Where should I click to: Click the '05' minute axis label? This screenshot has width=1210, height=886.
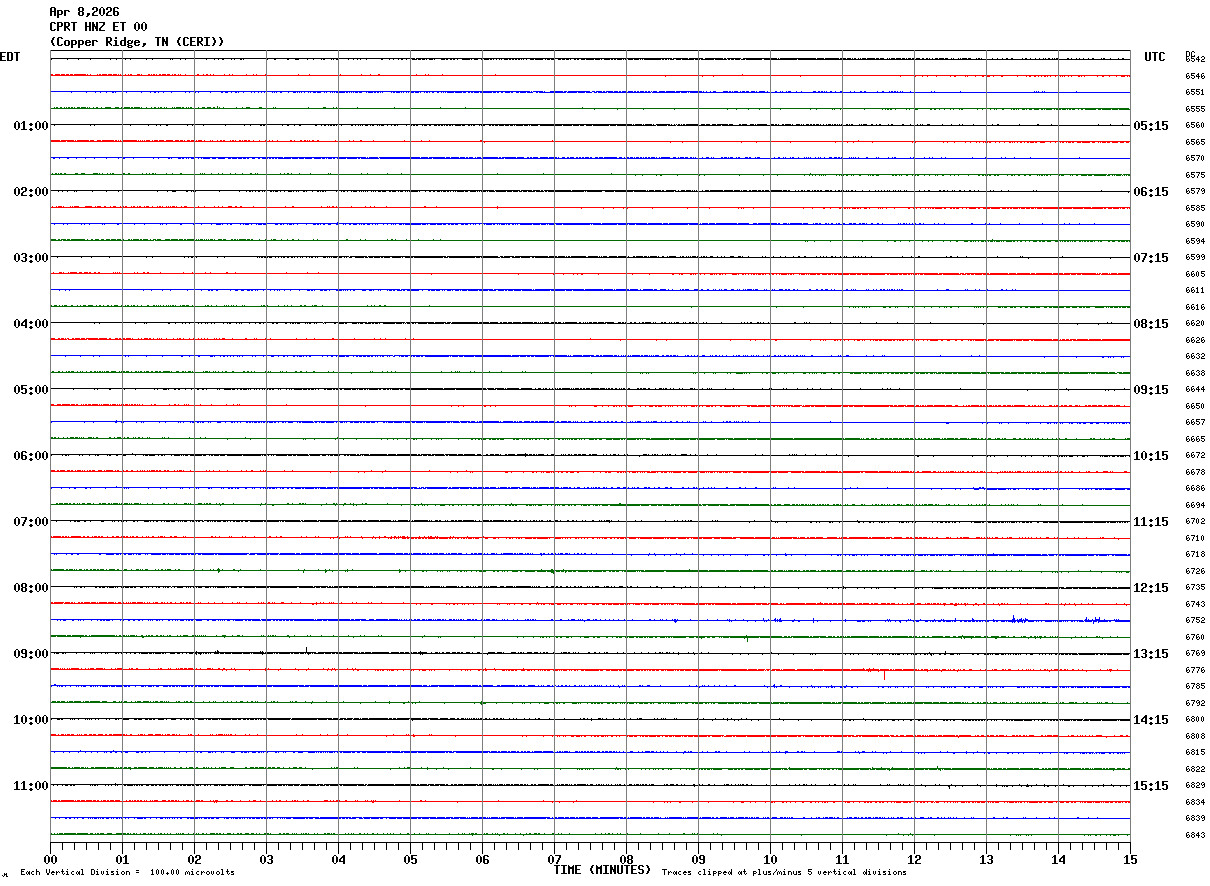(x=410, y=860)
